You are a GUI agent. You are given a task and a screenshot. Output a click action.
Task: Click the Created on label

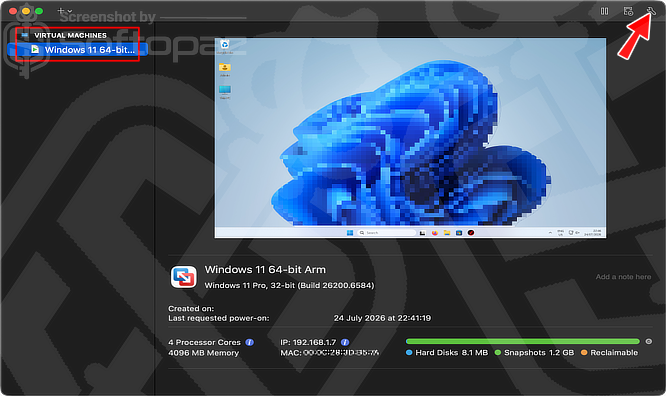191,308
